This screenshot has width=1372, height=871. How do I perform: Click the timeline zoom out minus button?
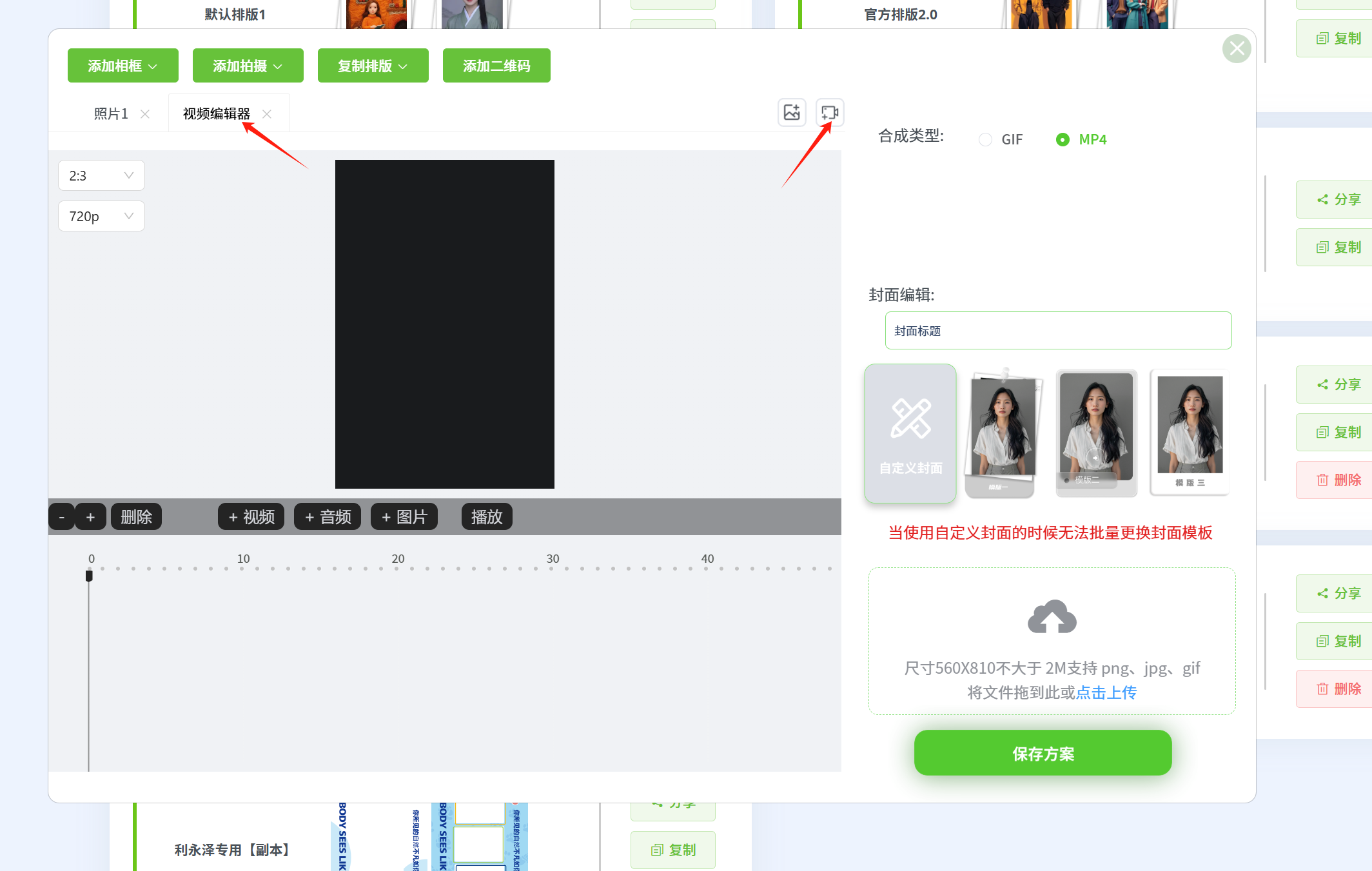(x=62, y=517)
